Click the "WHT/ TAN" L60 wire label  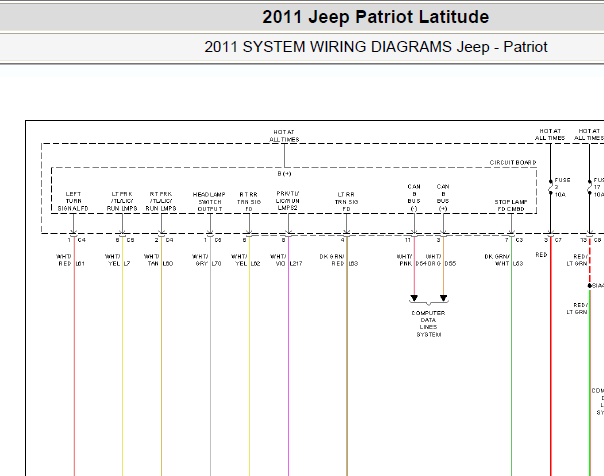click(x=151, y=260)
